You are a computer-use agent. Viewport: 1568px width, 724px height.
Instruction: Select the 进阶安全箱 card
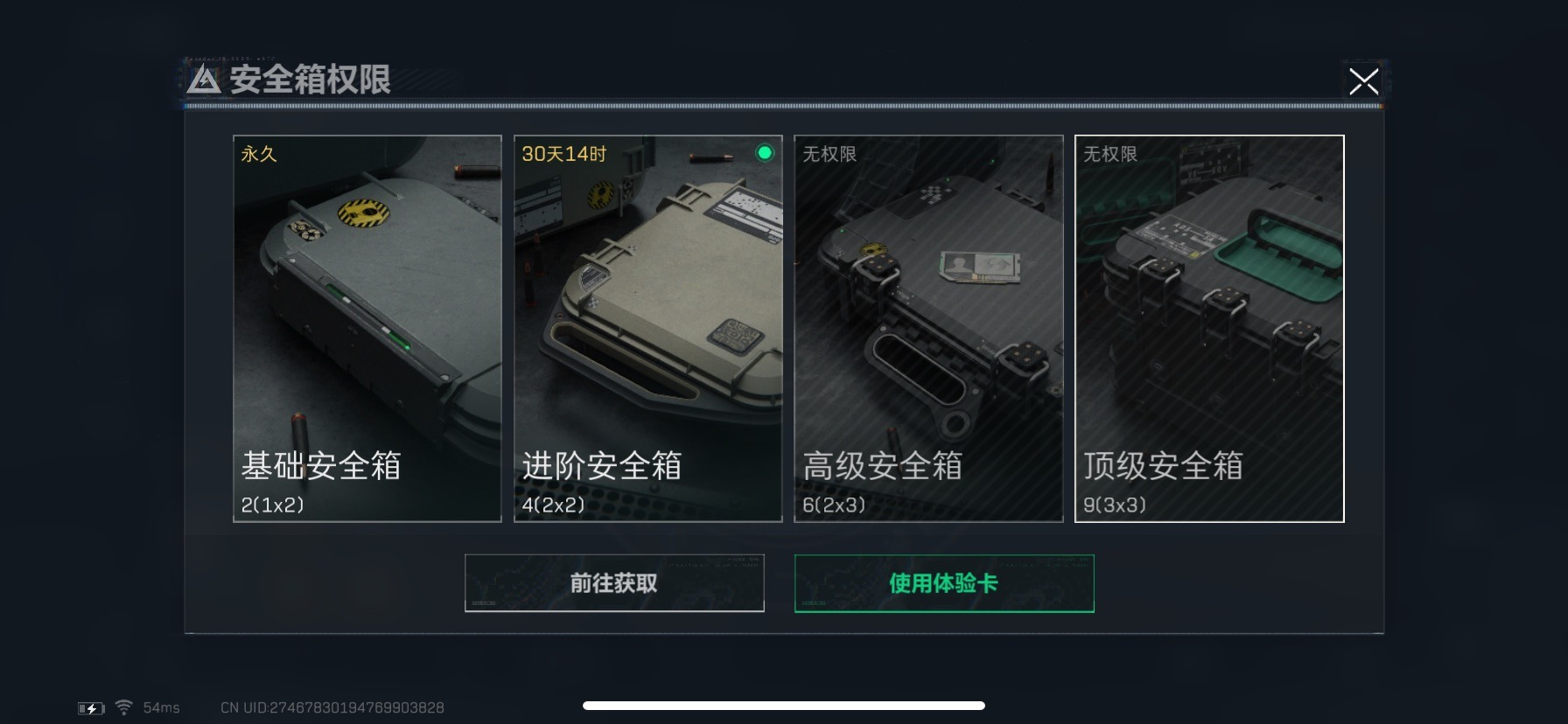coord(648,329)
